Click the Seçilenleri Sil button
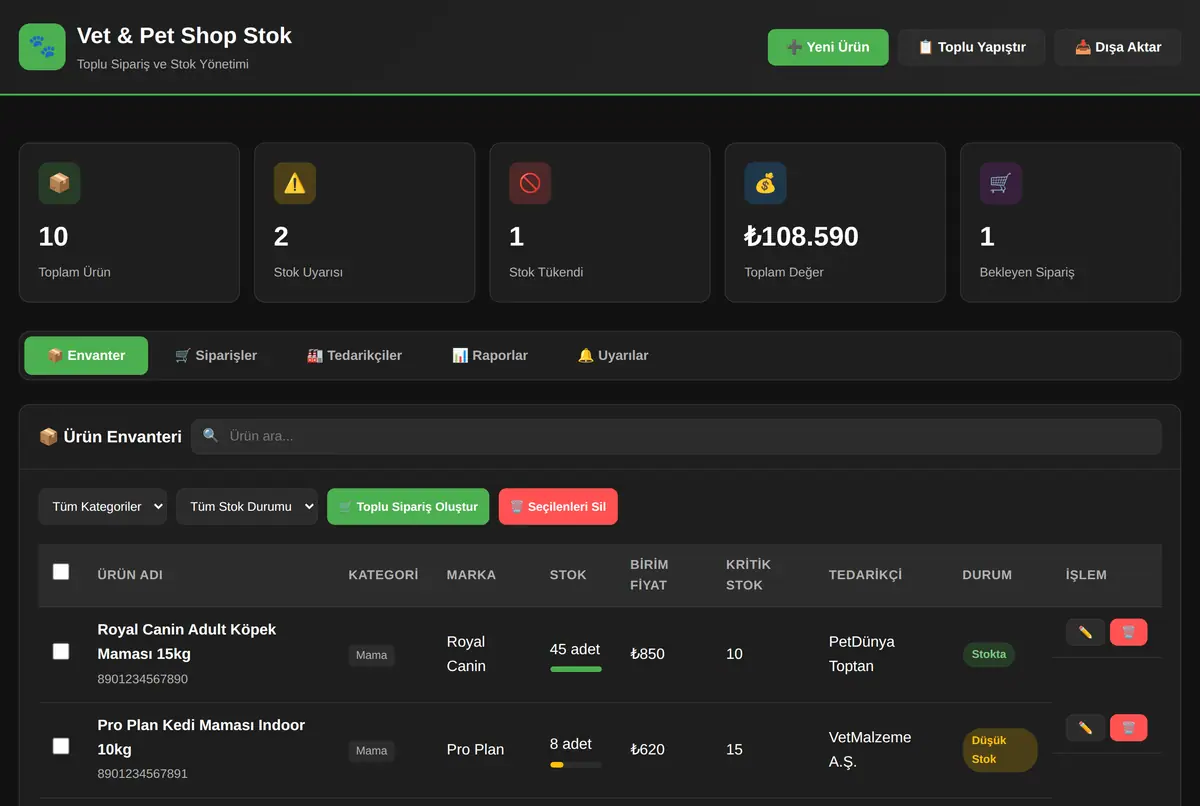The height and width of the screenshot is (806, 1200). coord(558,506)
